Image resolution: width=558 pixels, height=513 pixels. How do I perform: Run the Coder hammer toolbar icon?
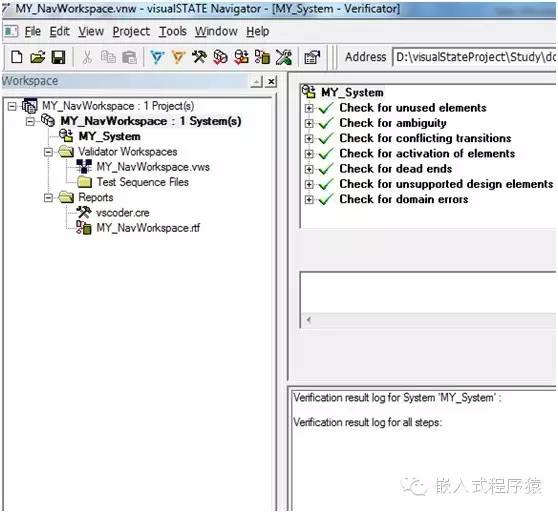pyautogui.click(x=199, y=57)
